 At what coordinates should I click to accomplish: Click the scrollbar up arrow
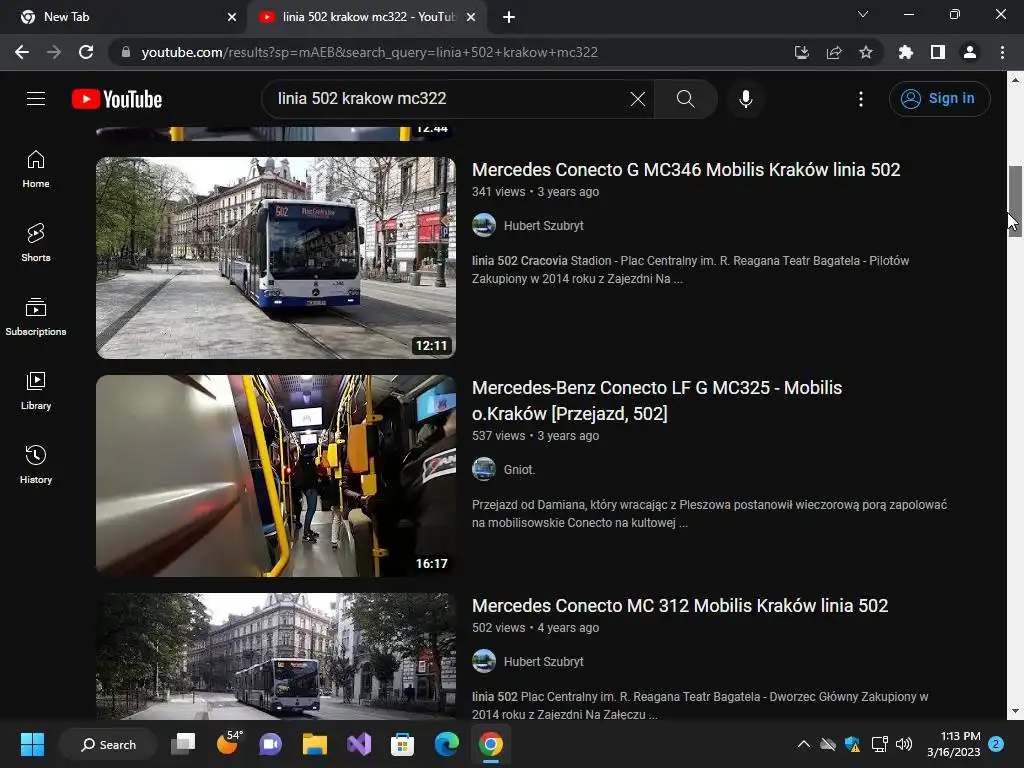[x=1015, y=80]
